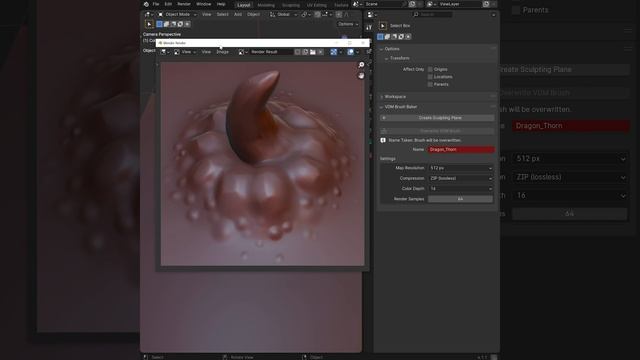Viewport: 640px width, 360px height.
Task: Open the Render menu
Action: click(x=184, y=4)
